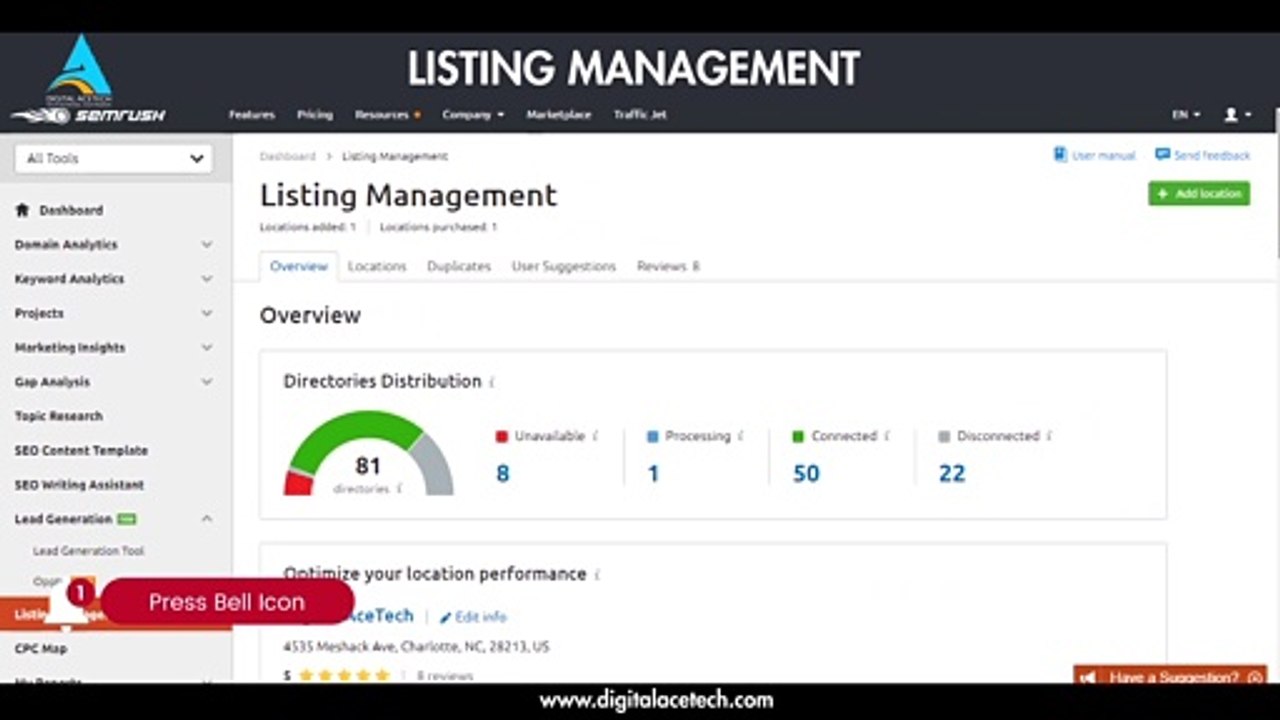Image resolution: width=1280 pixels, height=720 pixels.
Task: Open Traffic Jet in top navigation
Action: 640,115
